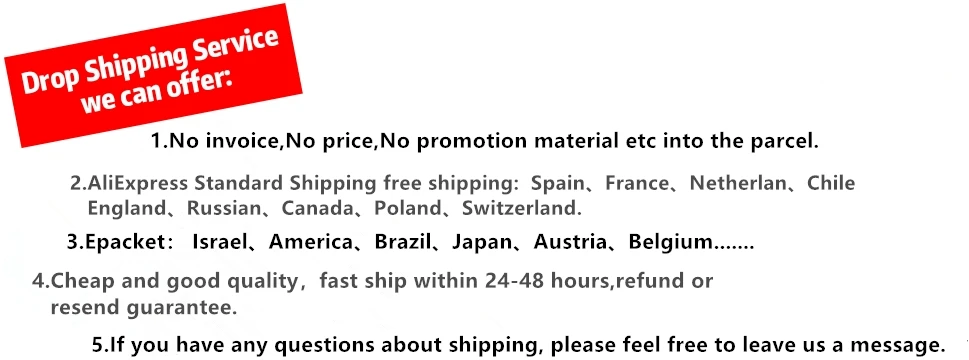The height and width of the screenshot is (360, 969).
Task: Click the country name Canada
Action: click(x=318, y=208)
